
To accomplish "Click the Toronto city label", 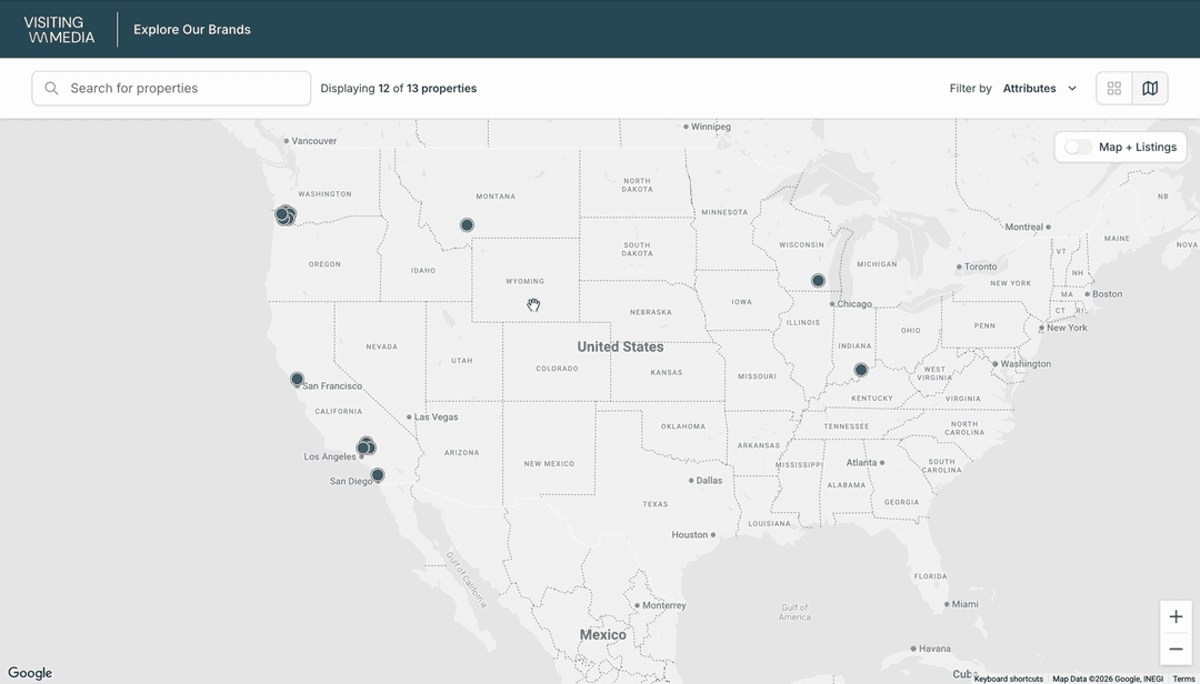I will [981, 267].
